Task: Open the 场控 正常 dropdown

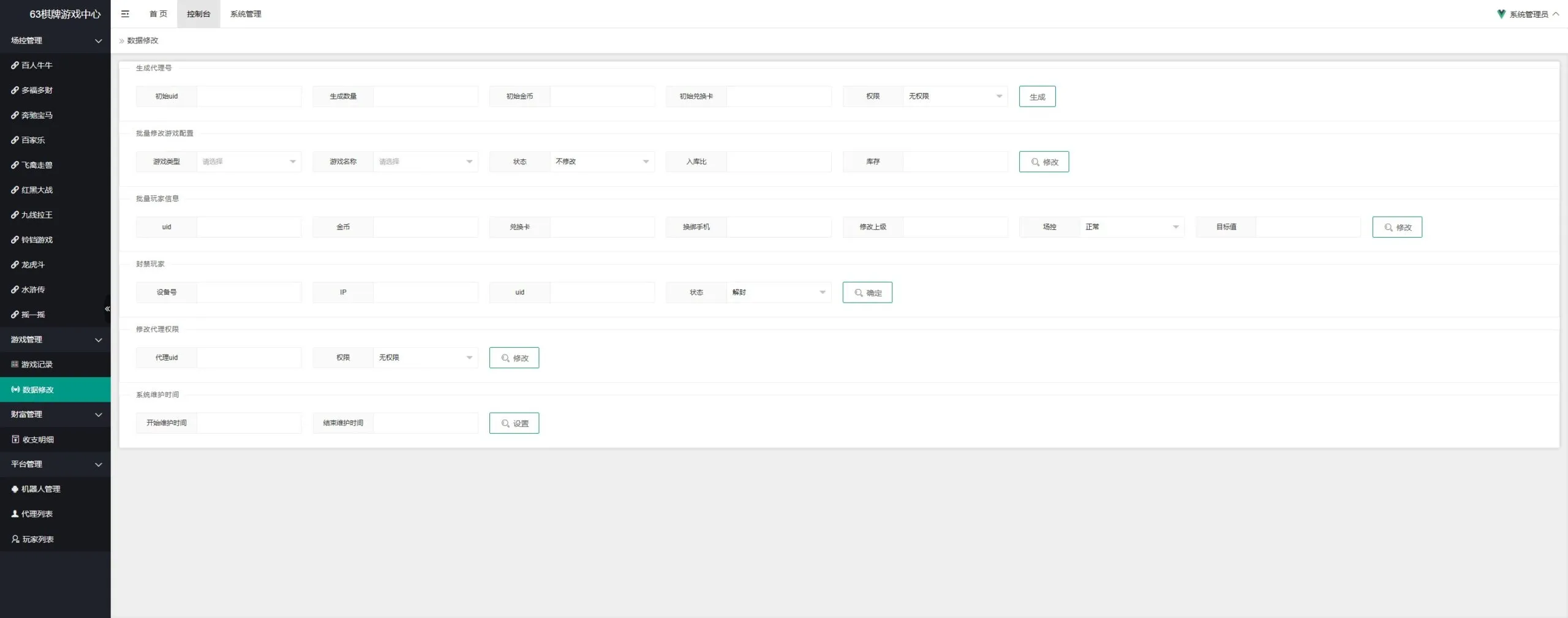Action: click(x=1132, y=227)
